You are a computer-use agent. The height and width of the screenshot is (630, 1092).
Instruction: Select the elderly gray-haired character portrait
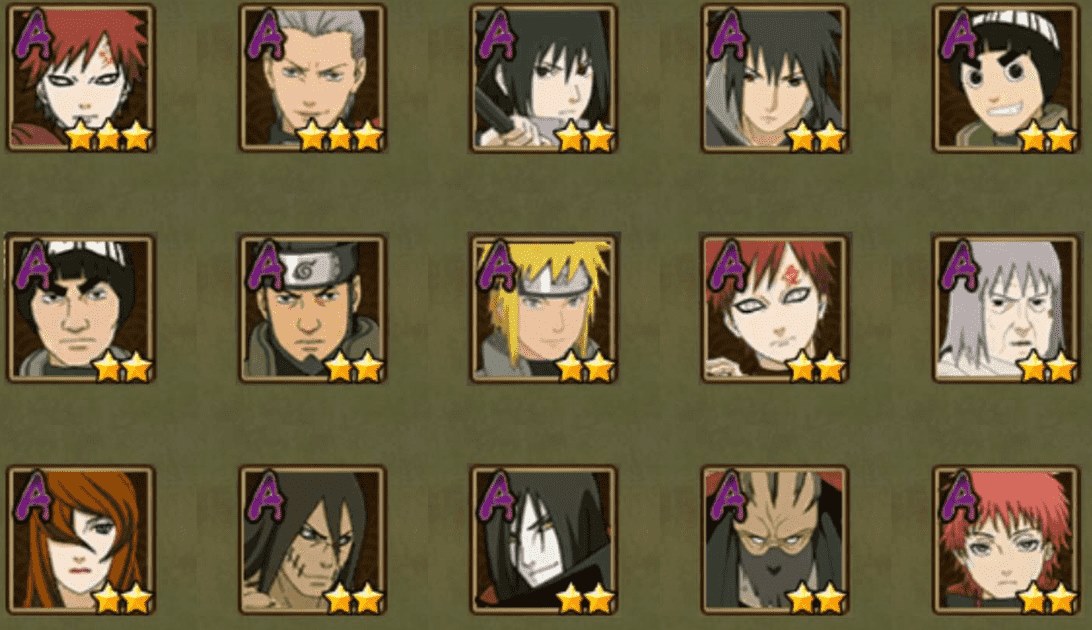coord(1006,308)
